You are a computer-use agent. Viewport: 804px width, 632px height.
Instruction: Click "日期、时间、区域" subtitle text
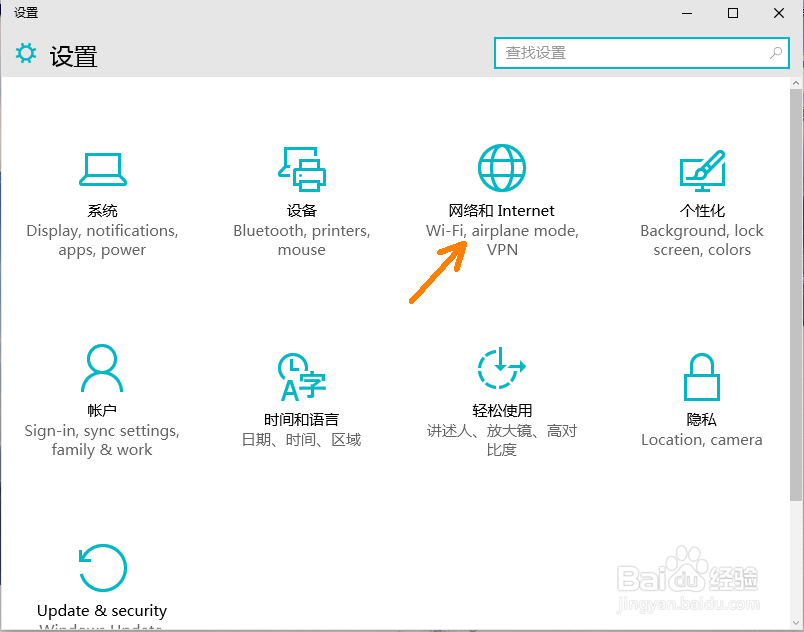coord(301,439)
